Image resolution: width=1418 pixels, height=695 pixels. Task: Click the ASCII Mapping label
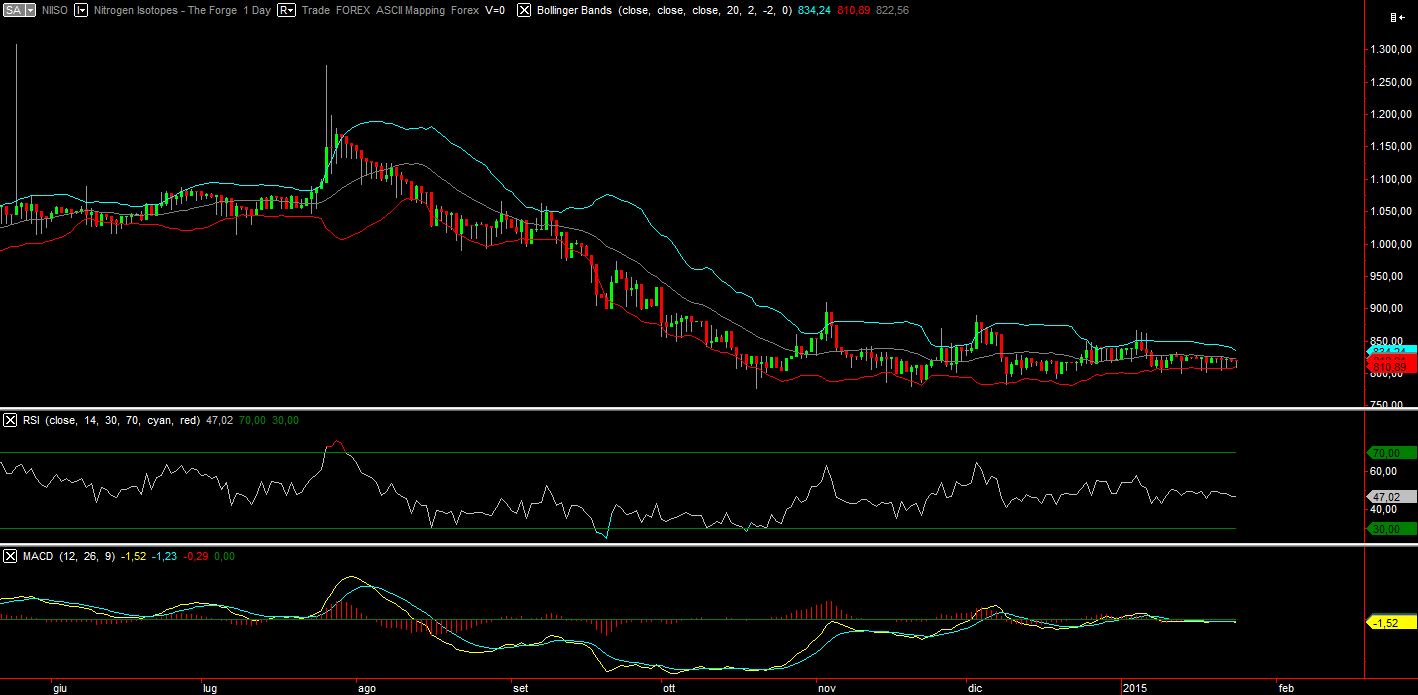410,10
